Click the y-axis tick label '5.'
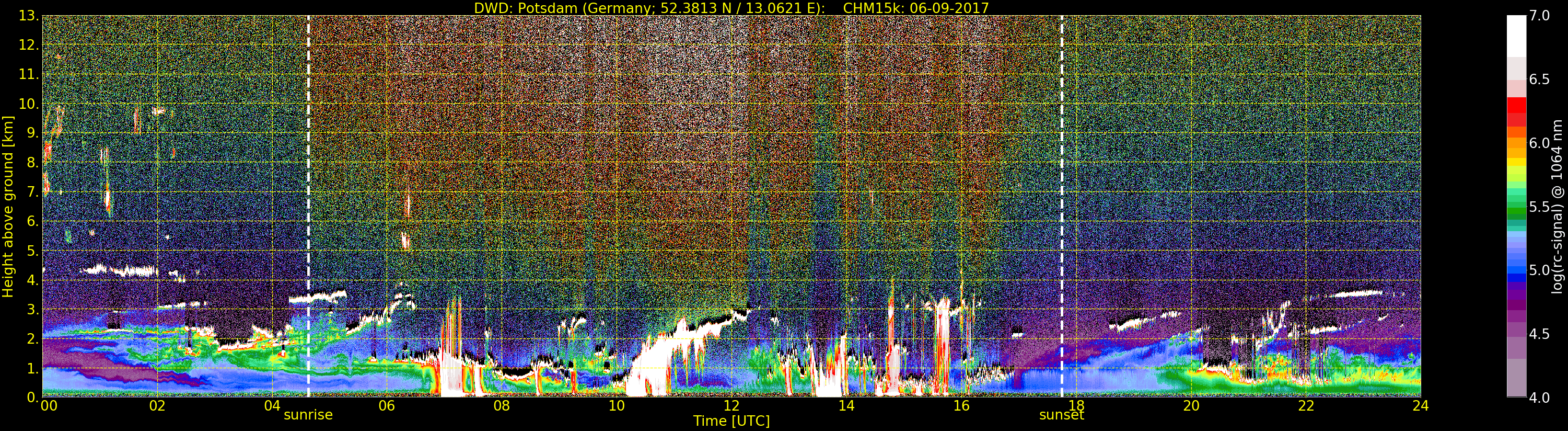Viewport: 1568px width, 431px height. 32,251
